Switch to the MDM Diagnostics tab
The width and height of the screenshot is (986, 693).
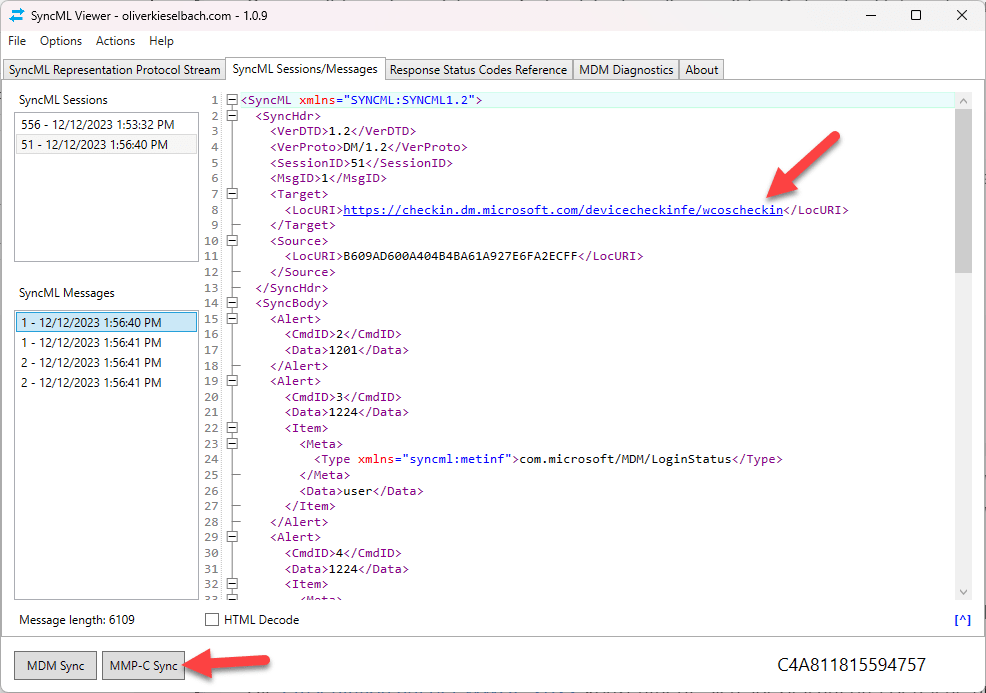(625, 69)
